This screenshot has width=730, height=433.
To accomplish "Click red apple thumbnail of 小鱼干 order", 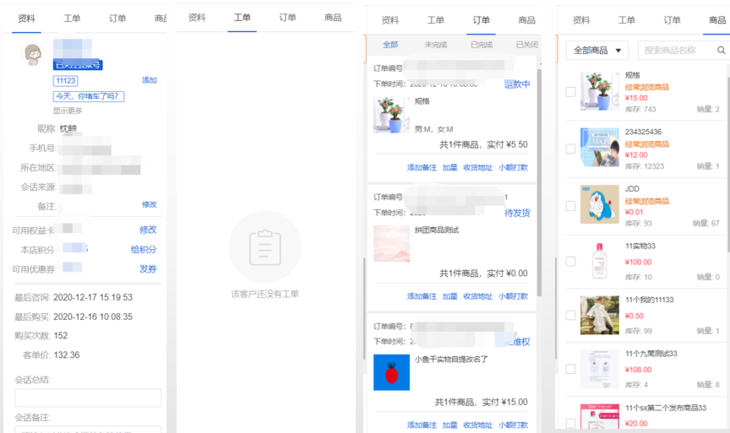I will (392, 372).
